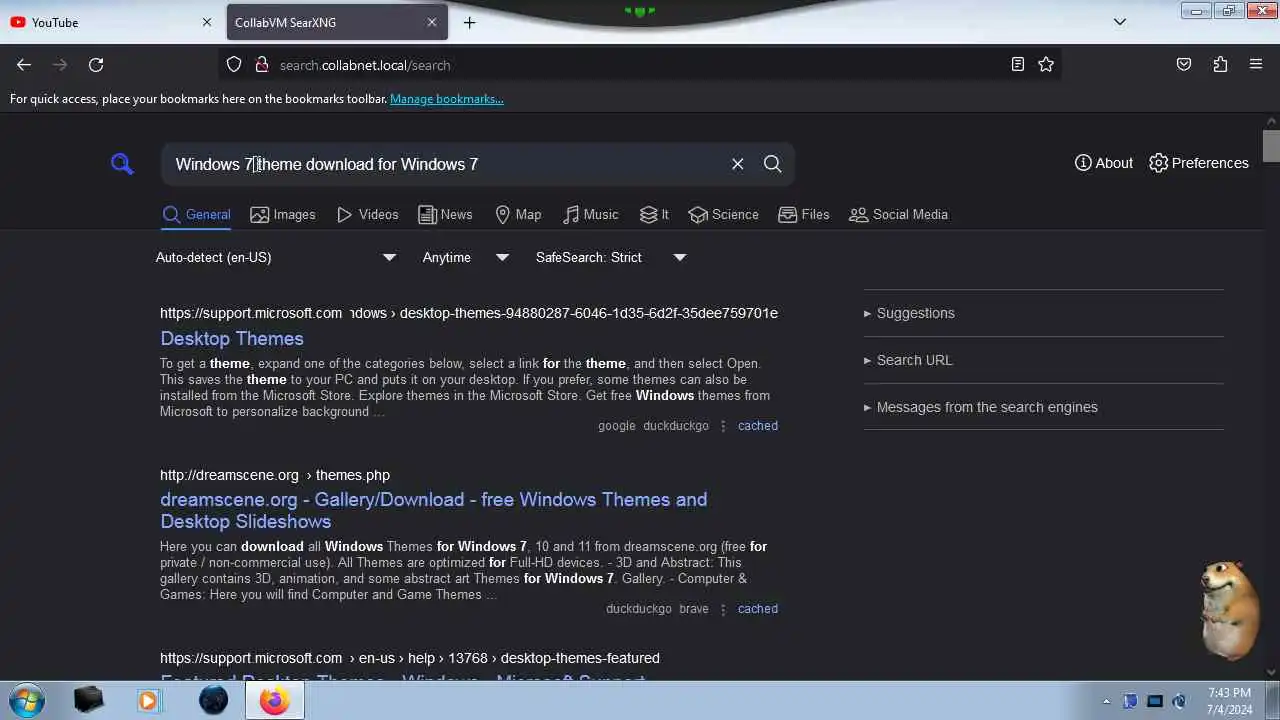The height and width of the screenshot is (720, 1280).
Task: Open dreamscene.org Gallery/Download result
Action: 433,510
